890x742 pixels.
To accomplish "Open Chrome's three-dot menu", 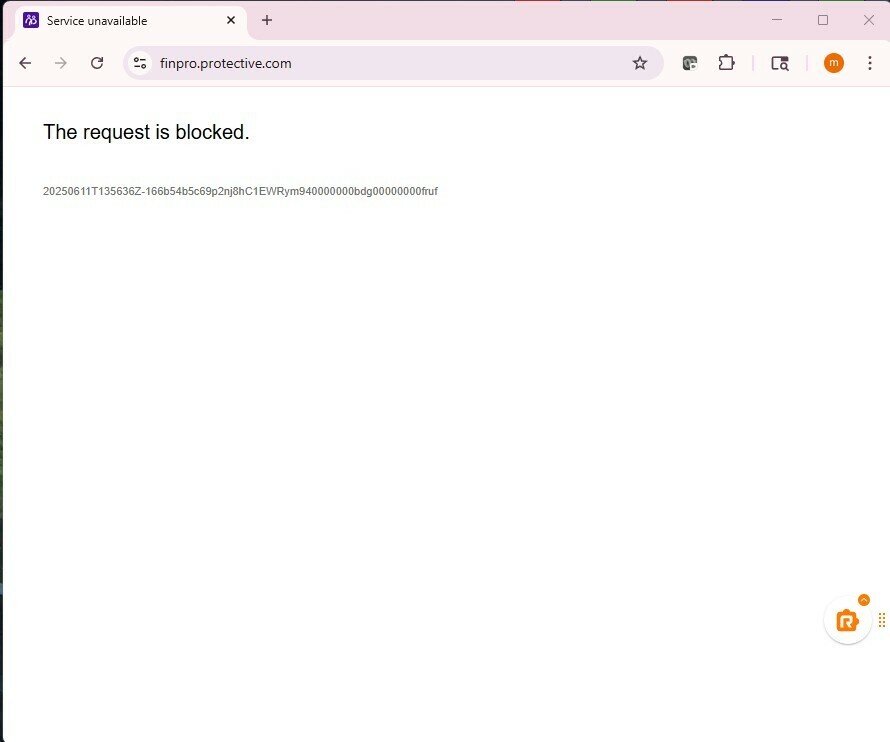I will pos(870,63).
